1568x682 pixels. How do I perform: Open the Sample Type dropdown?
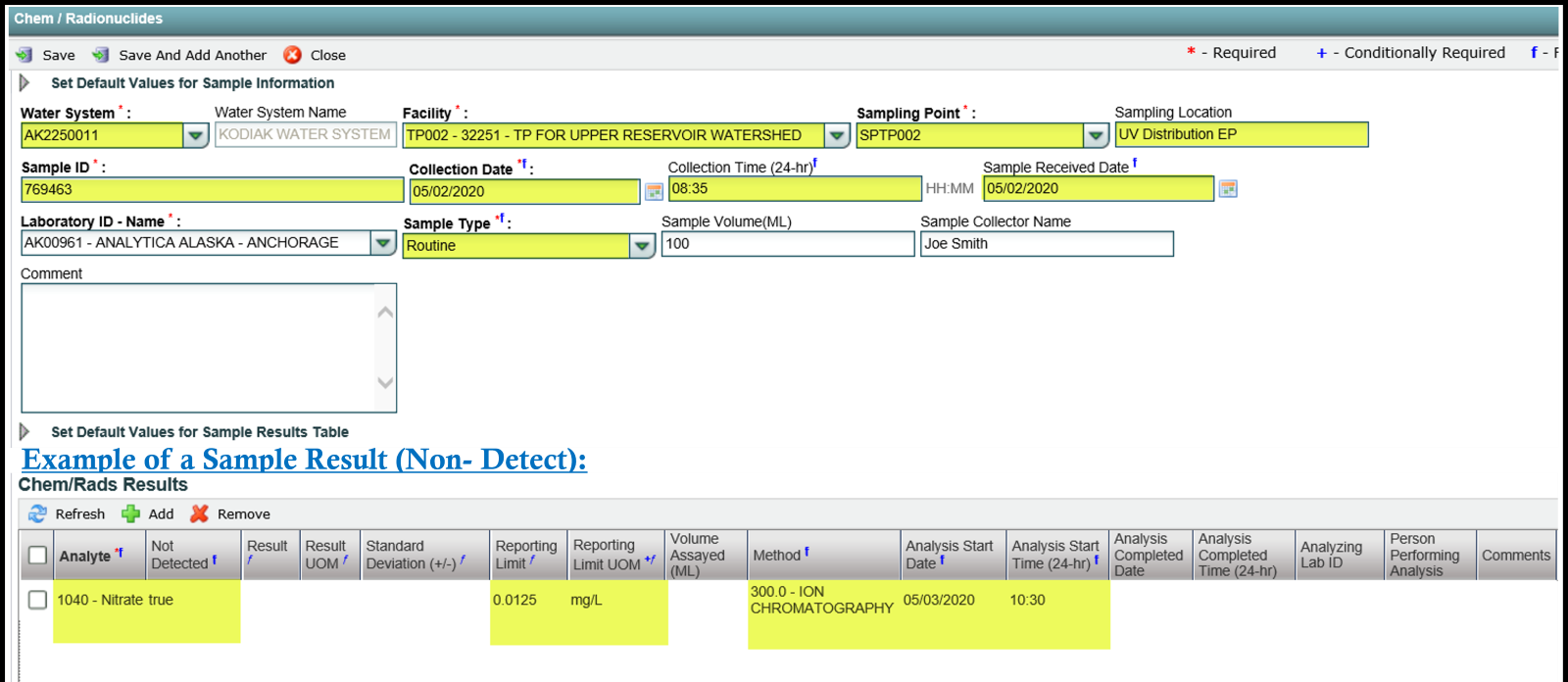(642, 245)
